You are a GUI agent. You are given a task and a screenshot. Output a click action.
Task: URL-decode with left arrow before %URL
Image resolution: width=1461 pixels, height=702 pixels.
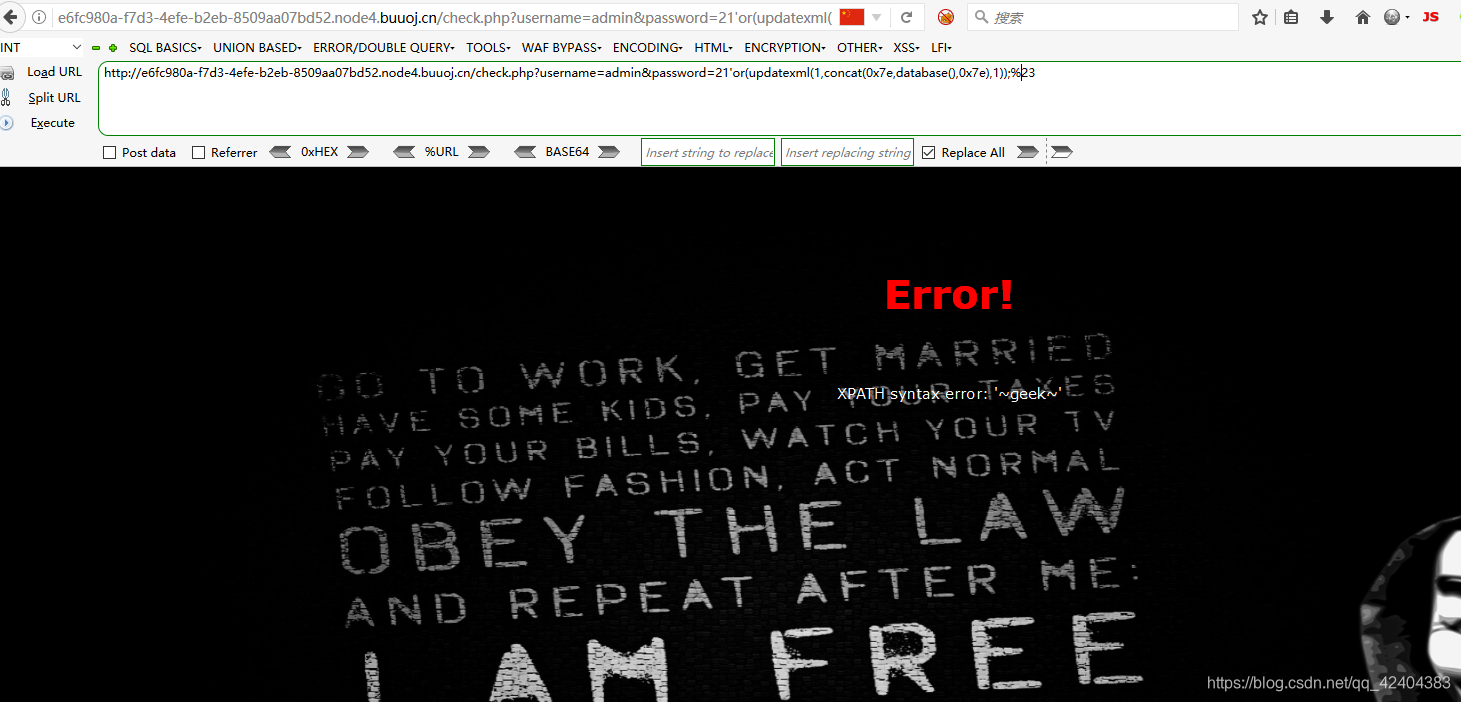(404, 152)
